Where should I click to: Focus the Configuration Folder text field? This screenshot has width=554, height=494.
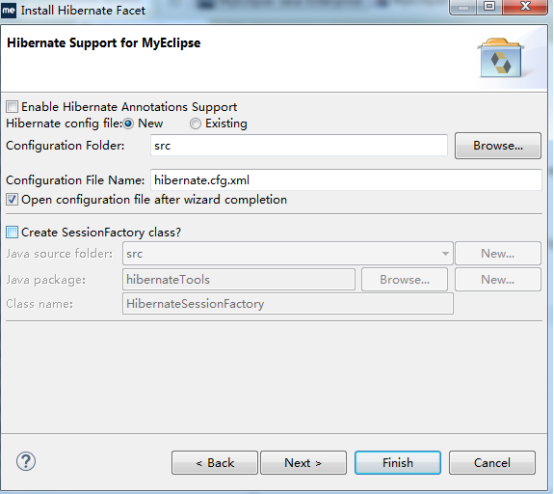click(x=299, y=145)
